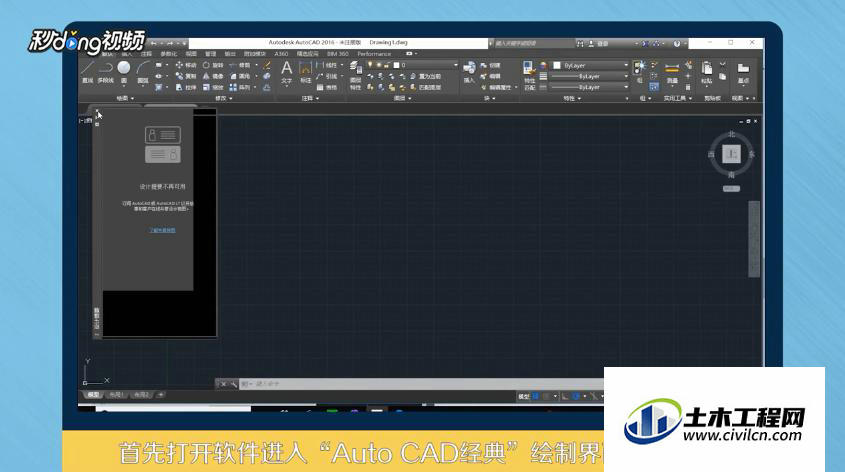Expand the Modify (修改) panel
The width and height of the screenshot is (845, 472).
pyautogui.click(x=224, y=98)
